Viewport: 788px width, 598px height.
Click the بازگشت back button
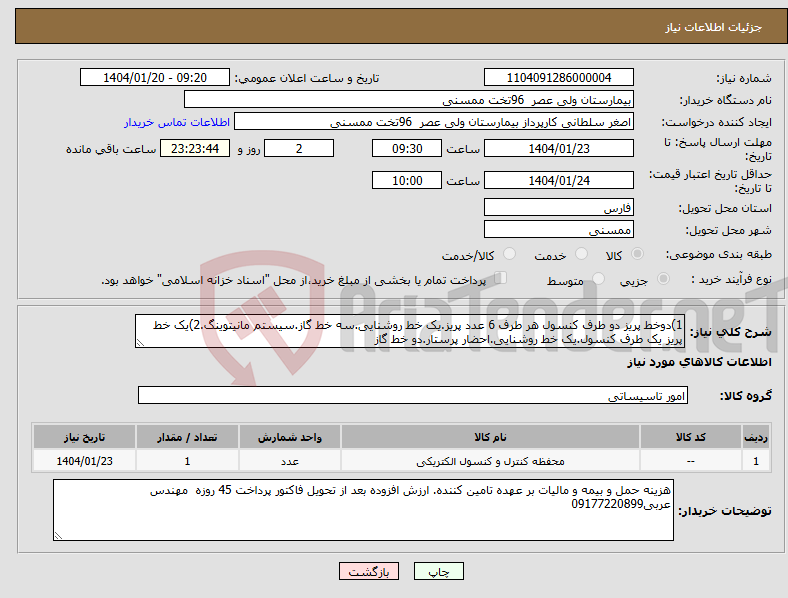[369, 571]
